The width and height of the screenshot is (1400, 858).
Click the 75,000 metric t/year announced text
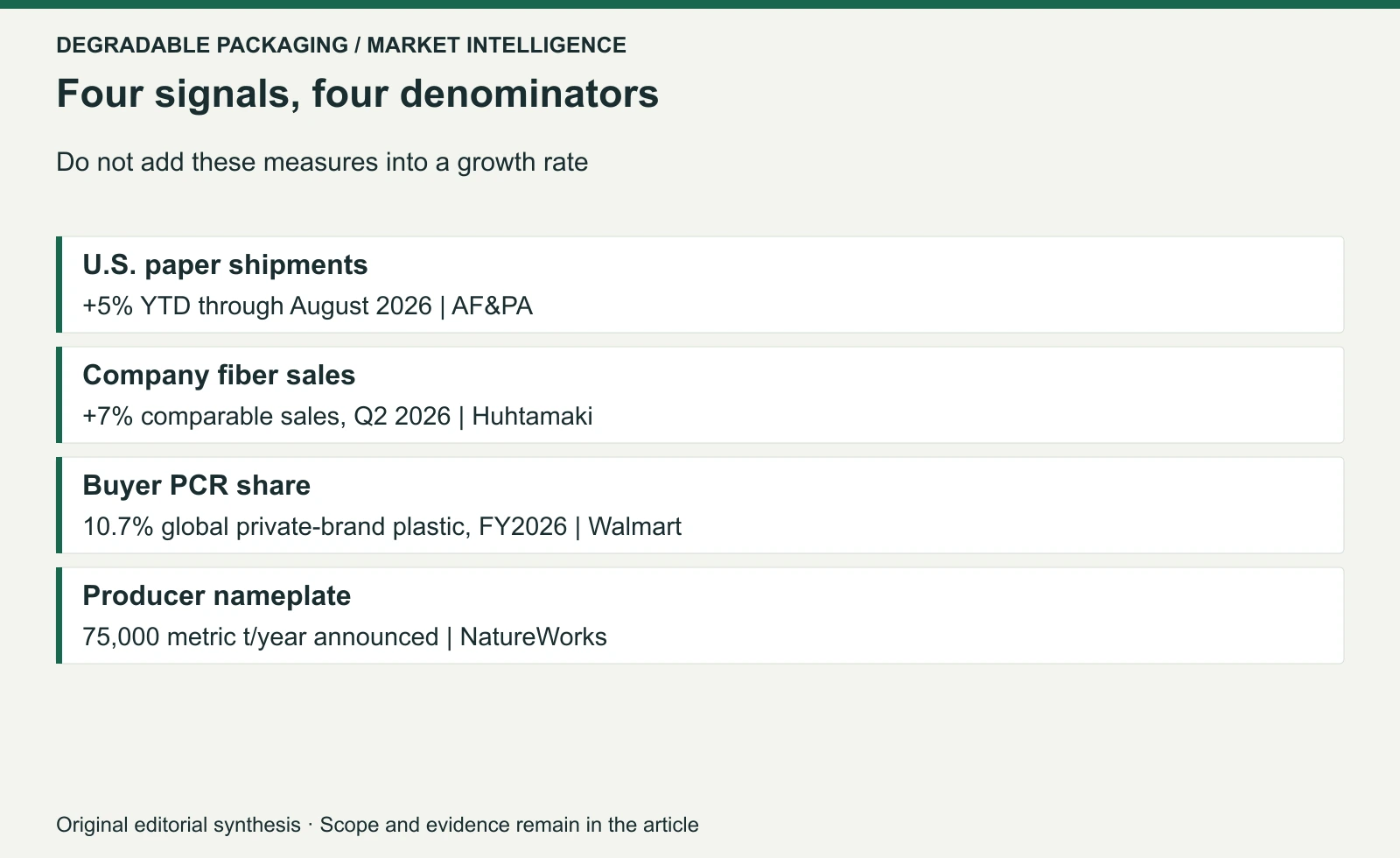[x=261, y=636]
